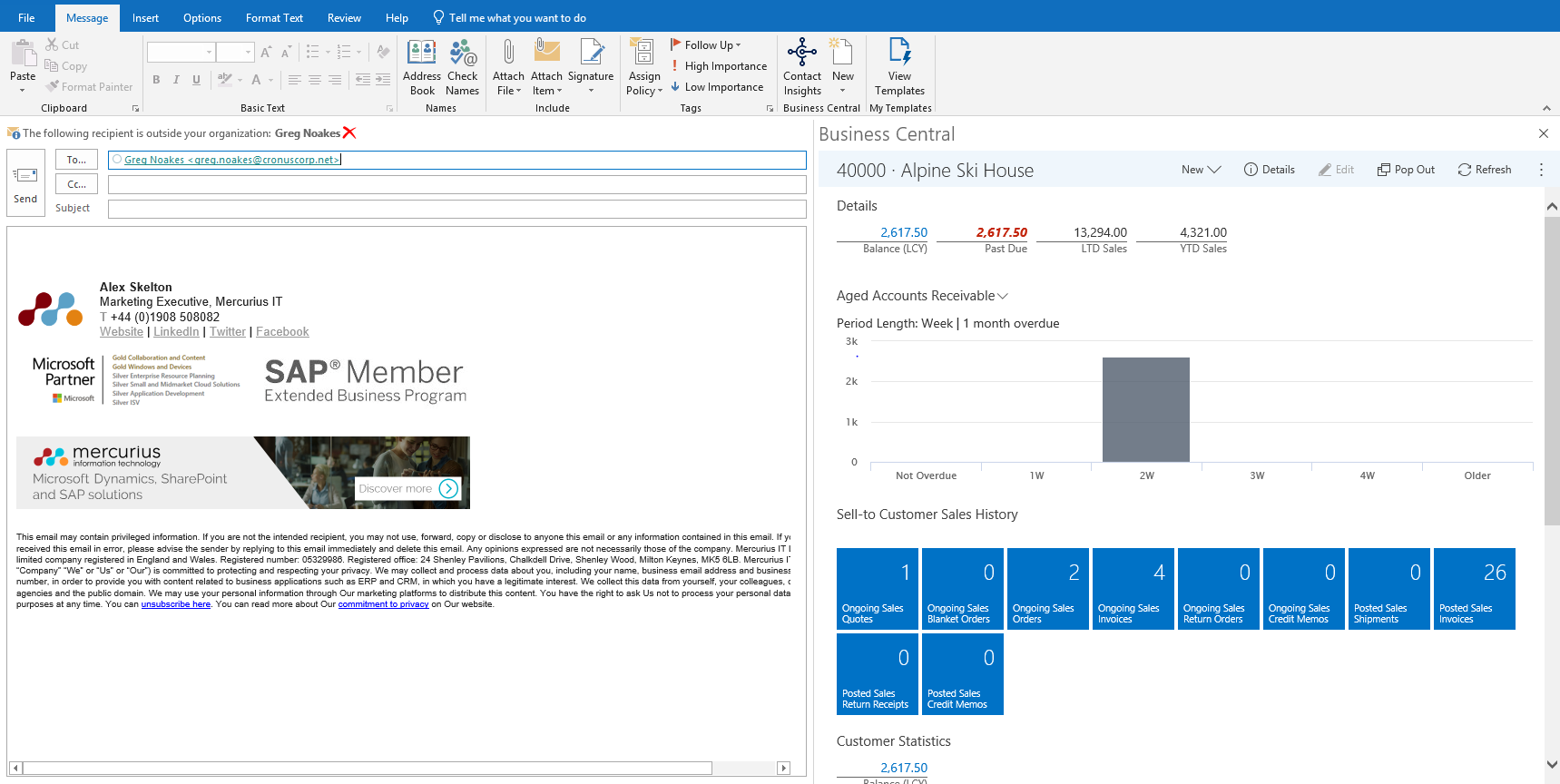The image size is (1560, 784).
Task: Toggle underline formatting
Action: tap(196, 80)
